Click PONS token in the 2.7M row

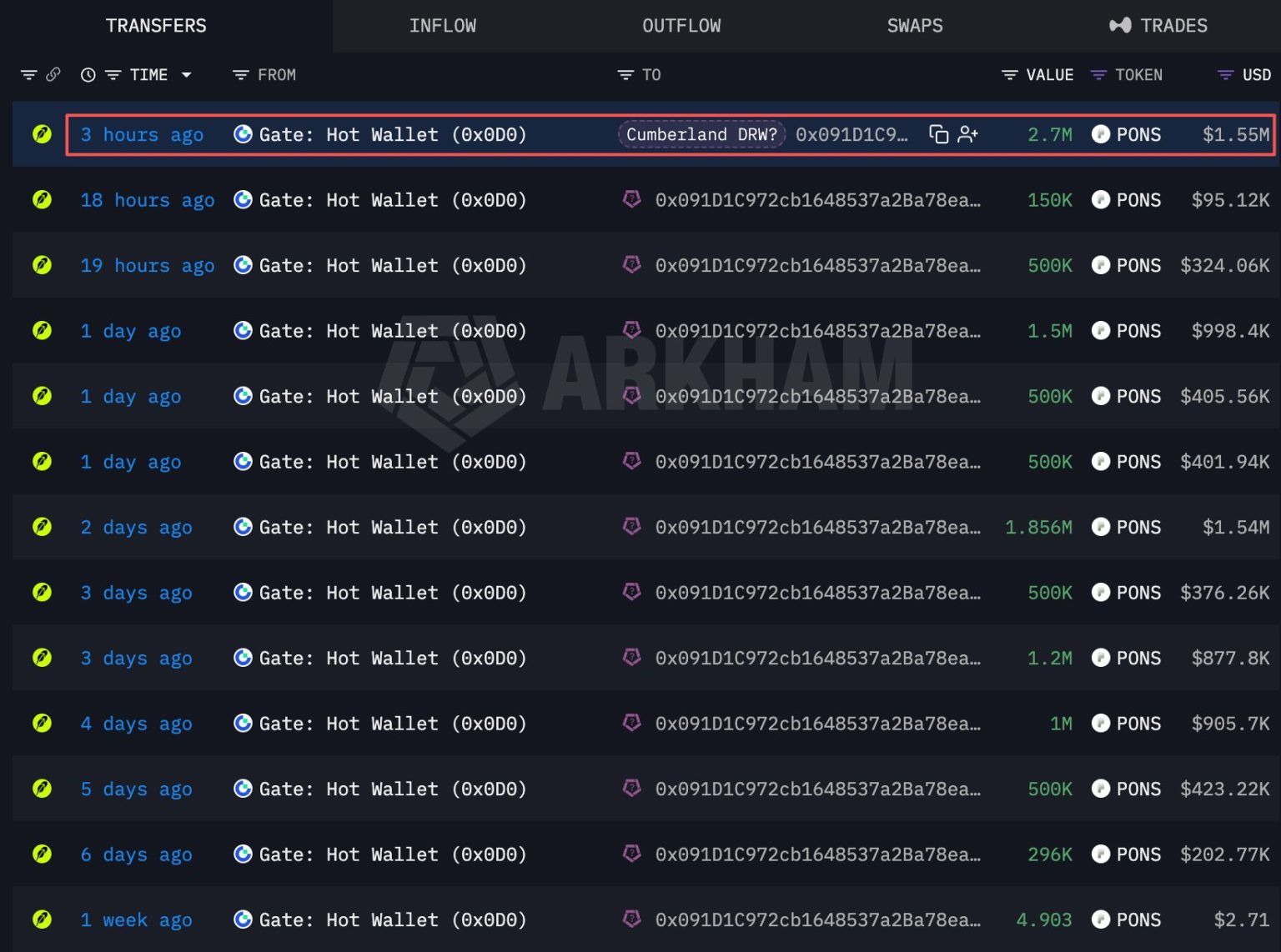(1138, 134)
